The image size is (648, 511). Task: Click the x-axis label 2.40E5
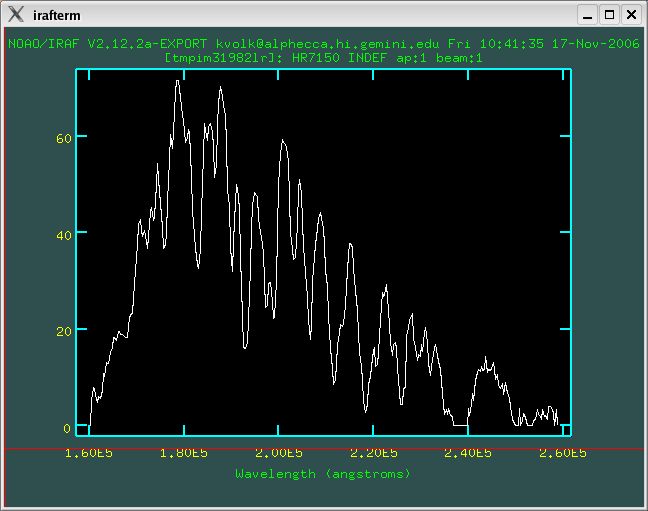(468, 453)
